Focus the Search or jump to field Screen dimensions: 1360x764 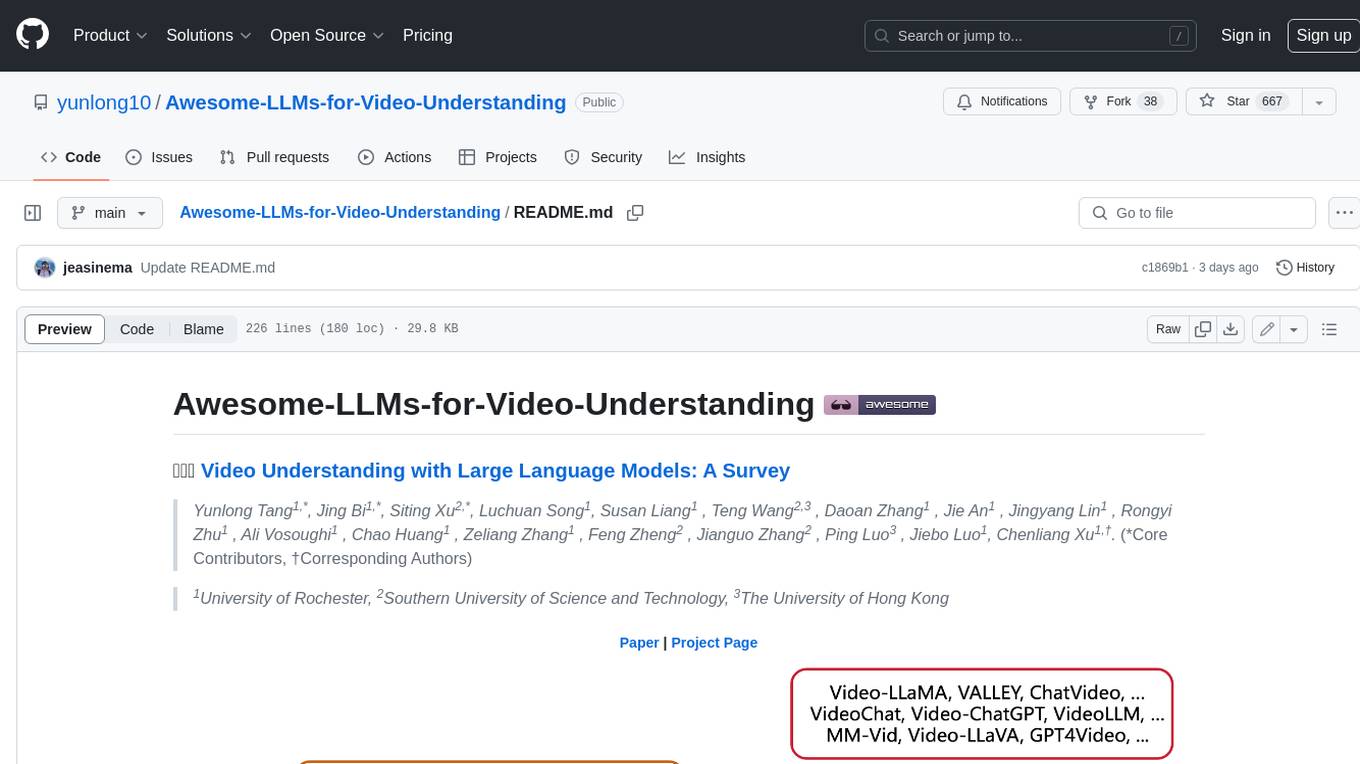(1031, 36)
